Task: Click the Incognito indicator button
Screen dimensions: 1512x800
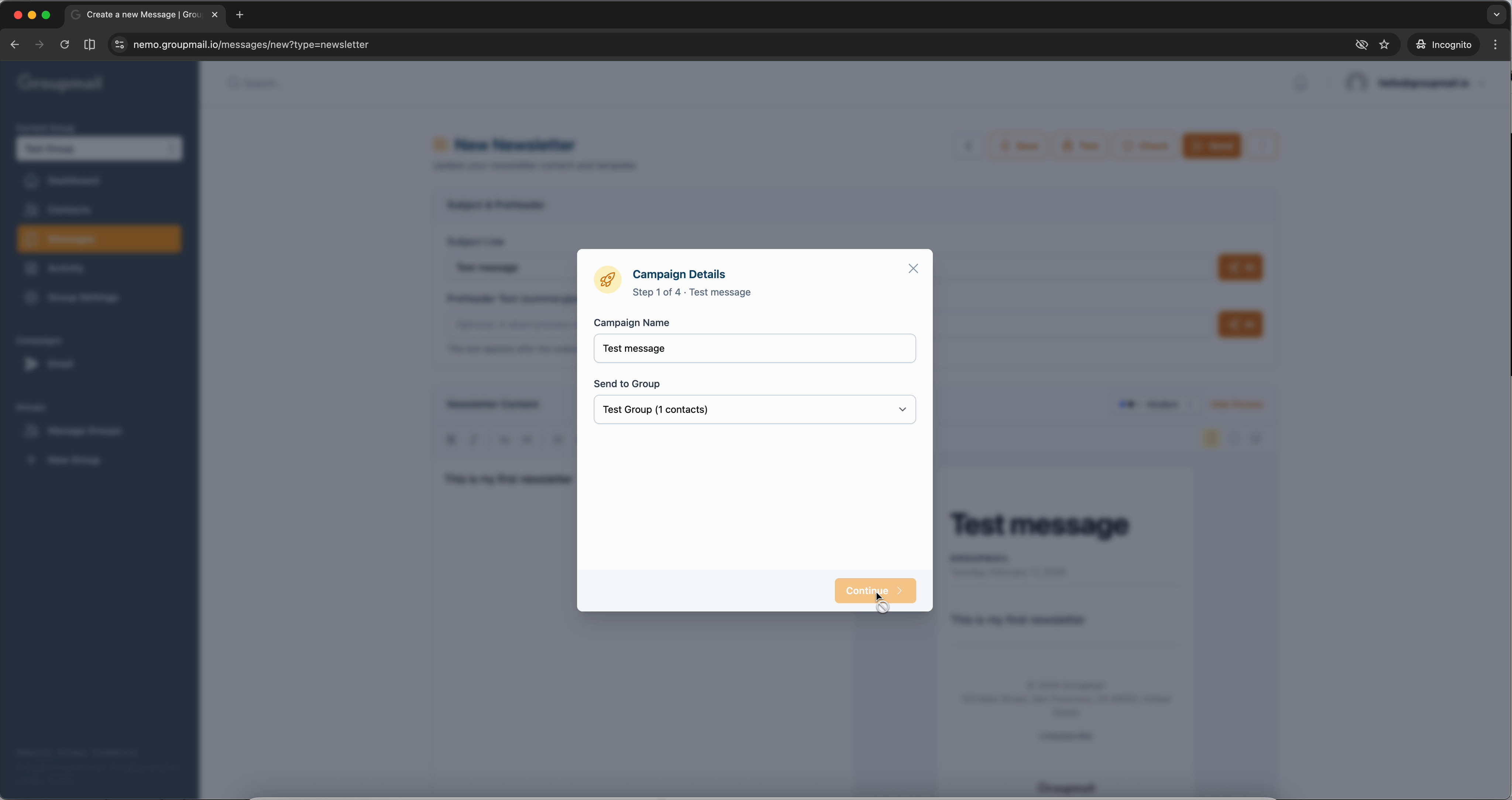Action: 1443,45
